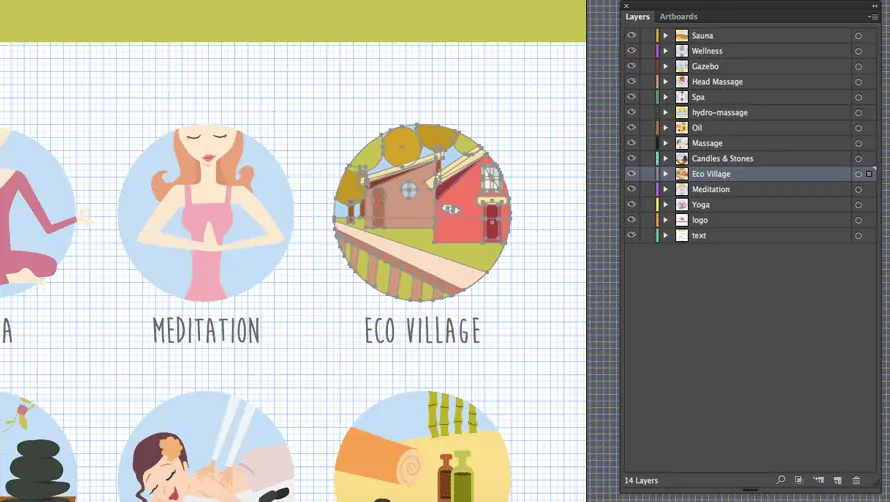
Task: Click the hydro-massage layer thumbnail
Action: [x=682, y=112]
